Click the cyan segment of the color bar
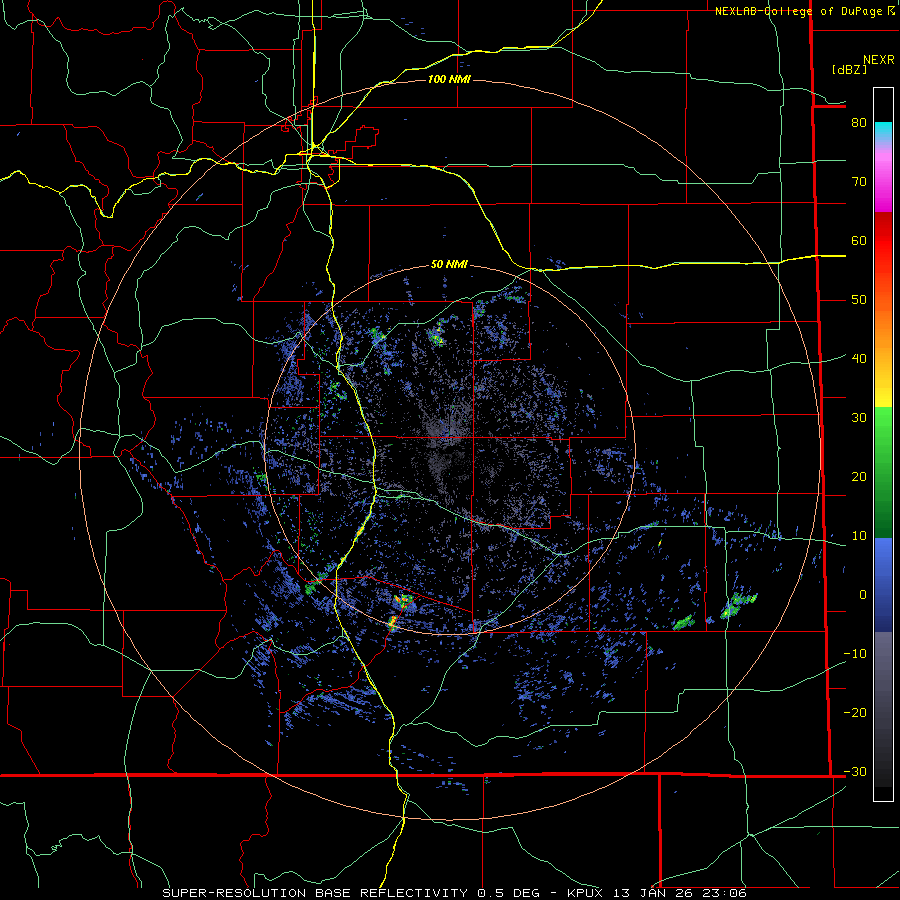This screenshot has height=900, width=900. point(883,131)
